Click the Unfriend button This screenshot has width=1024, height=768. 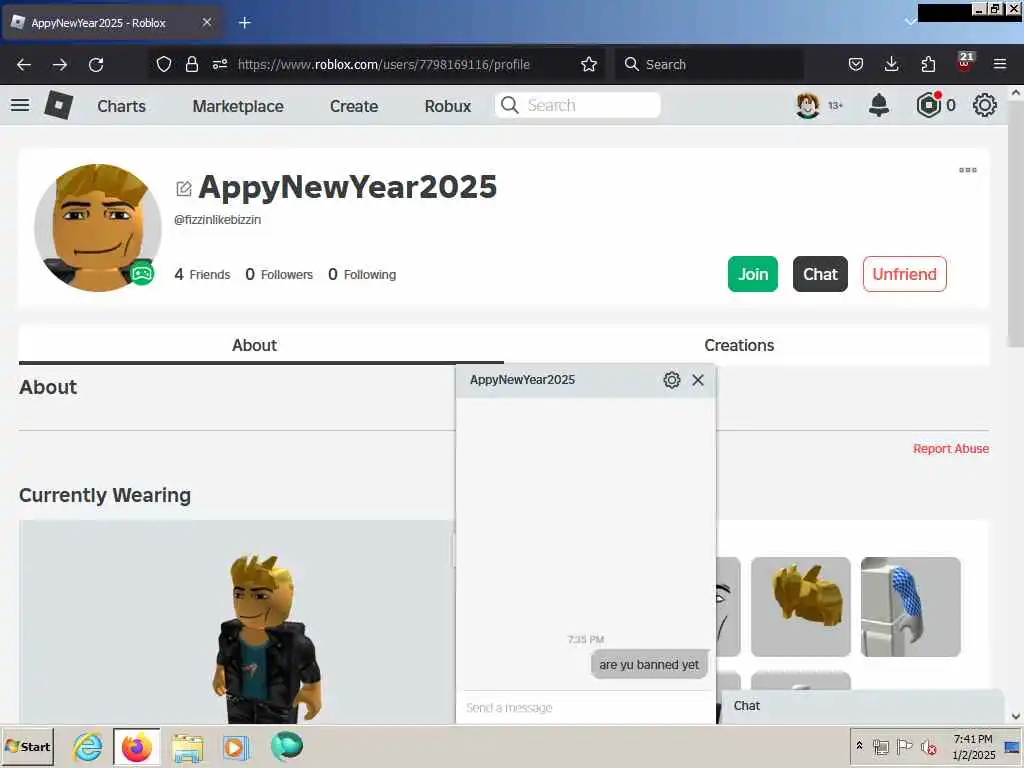[904, 274]
